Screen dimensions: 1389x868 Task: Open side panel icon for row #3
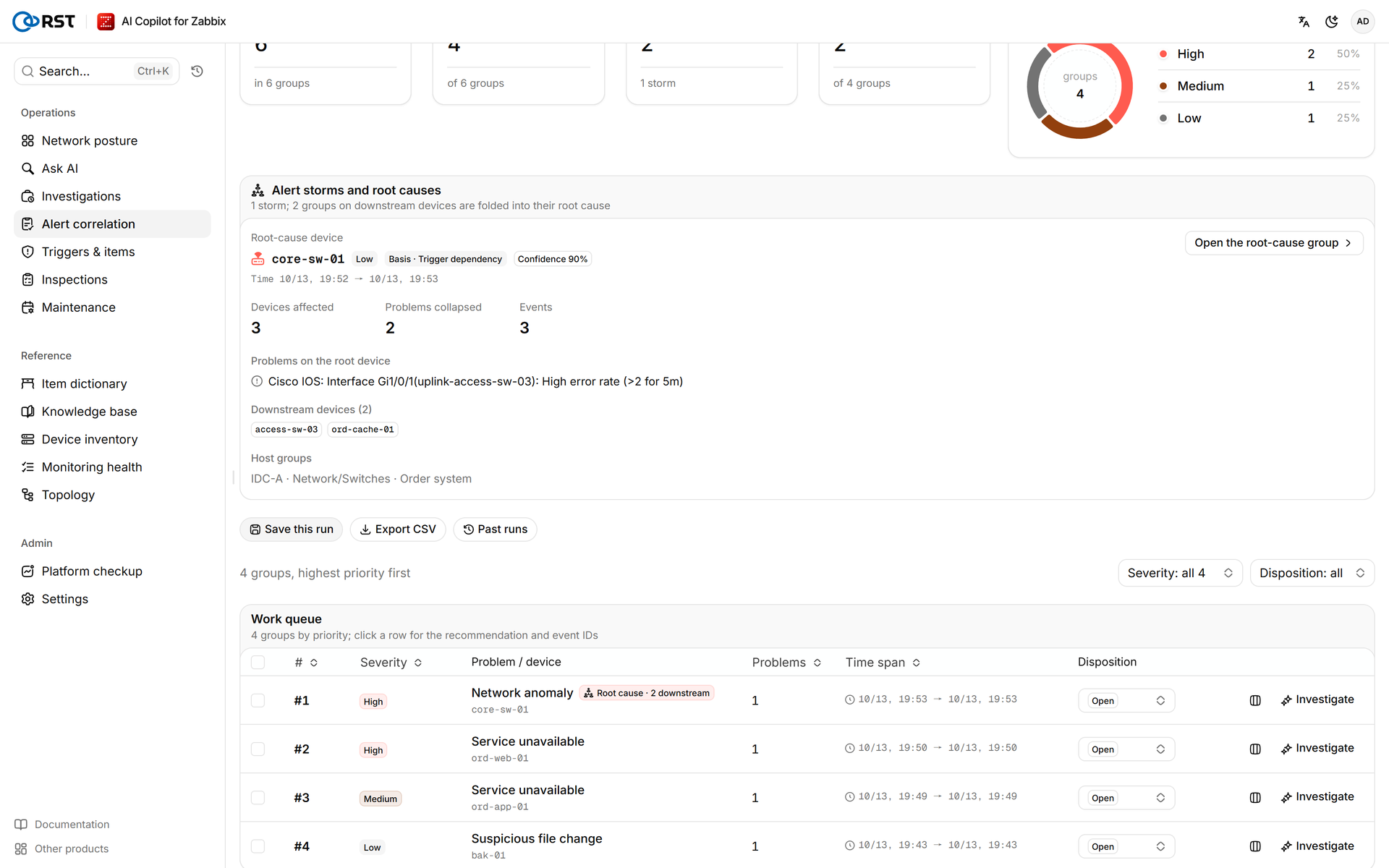pyautogui.click(x=1255, y=797)
